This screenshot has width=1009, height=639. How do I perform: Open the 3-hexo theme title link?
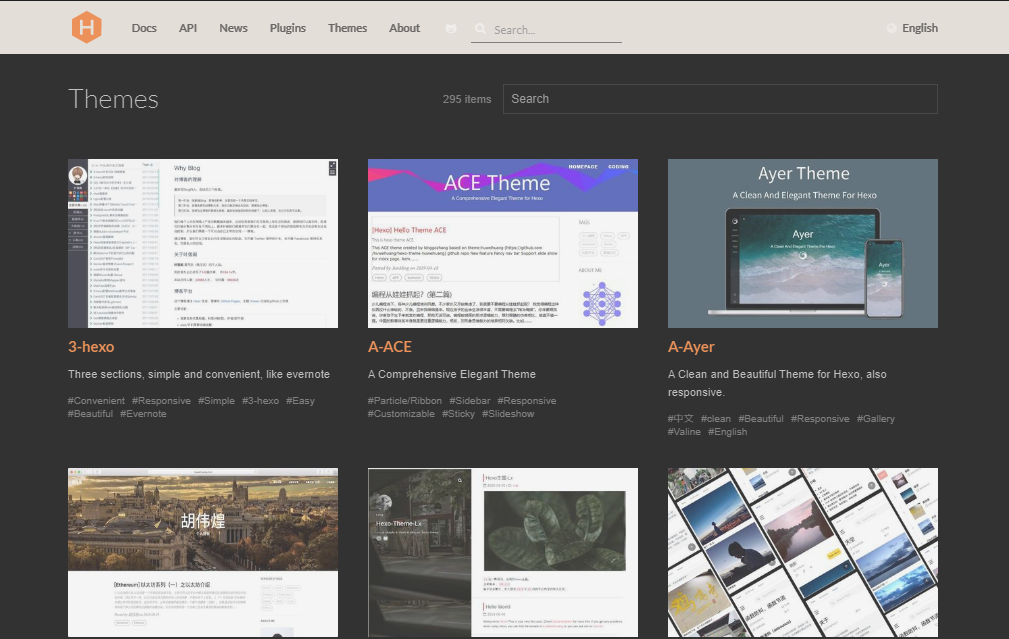point(91,347)
